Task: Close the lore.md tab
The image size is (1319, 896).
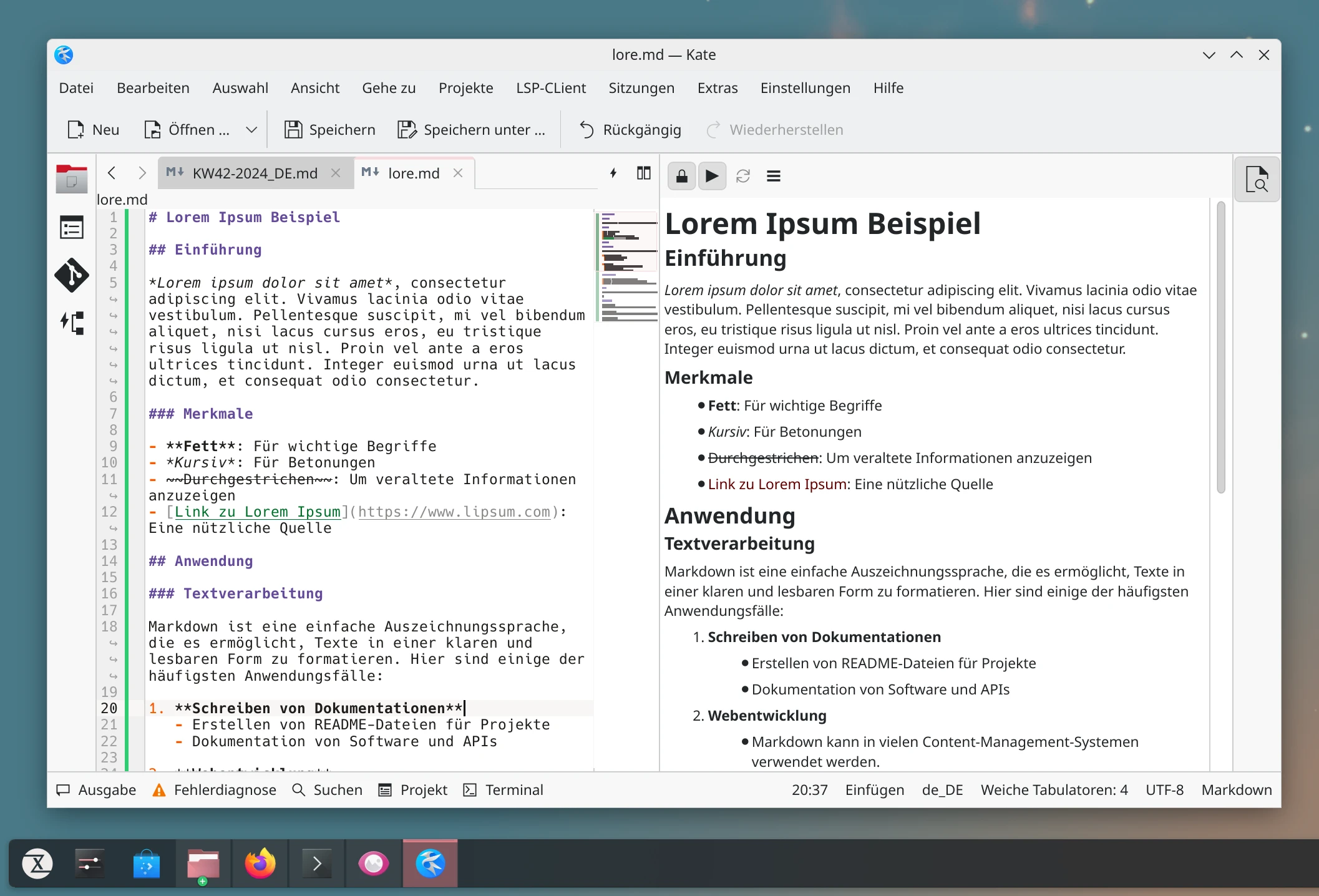Action: (x=458, y=173)
